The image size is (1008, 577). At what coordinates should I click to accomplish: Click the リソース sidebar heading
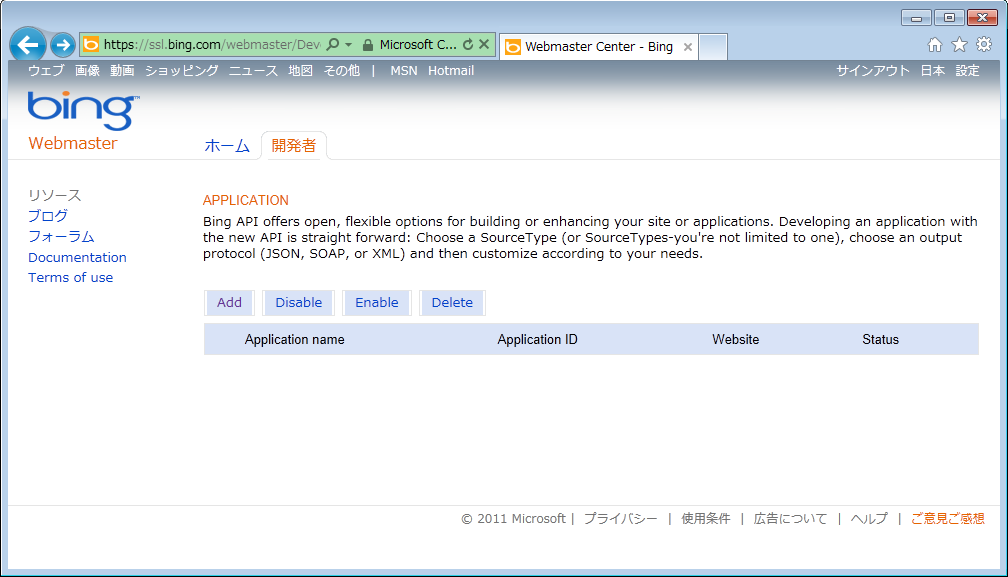(x=55, y=195)
